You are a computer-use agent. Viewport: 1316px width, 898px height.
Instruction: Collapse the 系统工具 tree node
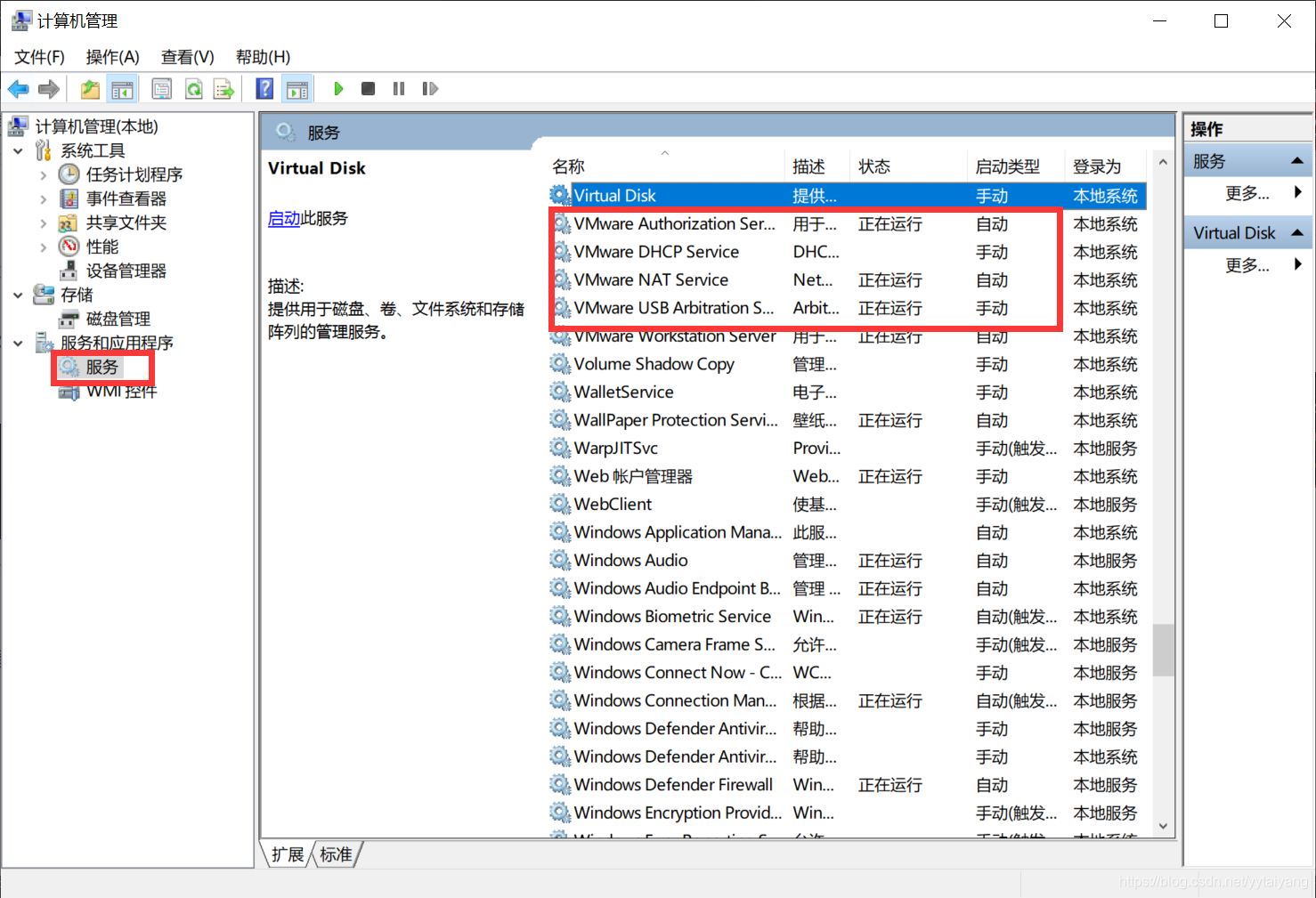[x=18, y=151]
